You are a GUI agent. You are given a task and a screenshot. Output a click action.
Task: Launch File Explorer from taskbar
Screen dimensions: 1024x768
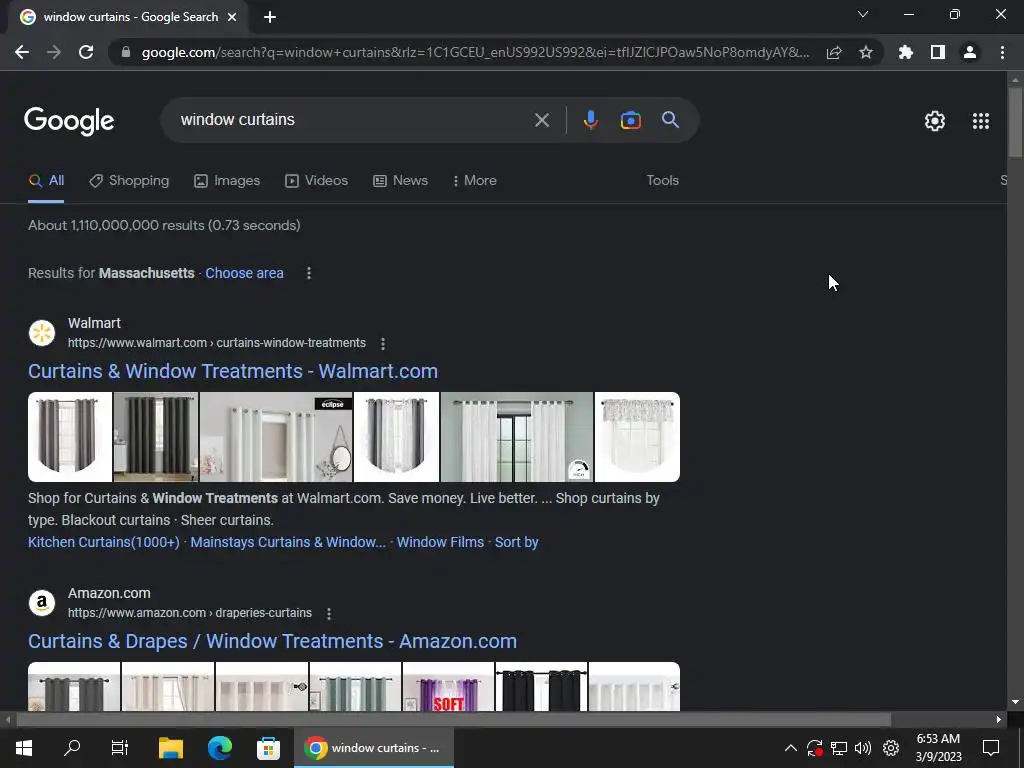point(170,748)
